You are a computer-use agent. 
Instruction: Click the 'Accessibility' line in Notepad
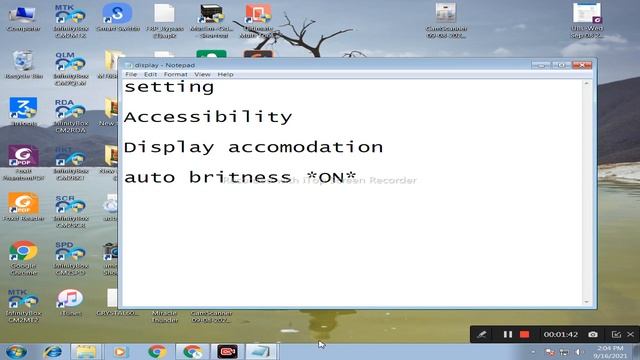208,117
